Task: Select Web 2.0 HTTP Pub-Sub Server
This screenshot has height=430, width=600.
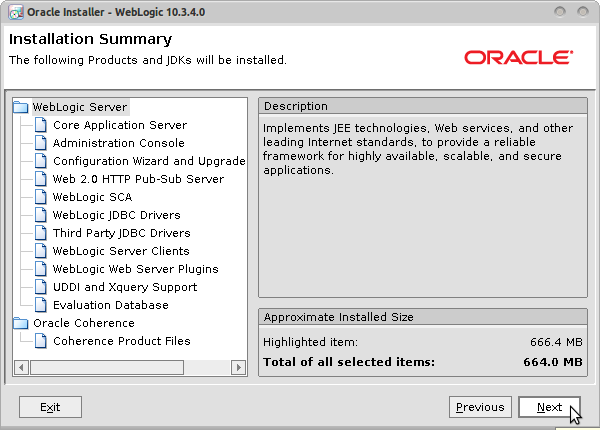Action: click(138, 179)
